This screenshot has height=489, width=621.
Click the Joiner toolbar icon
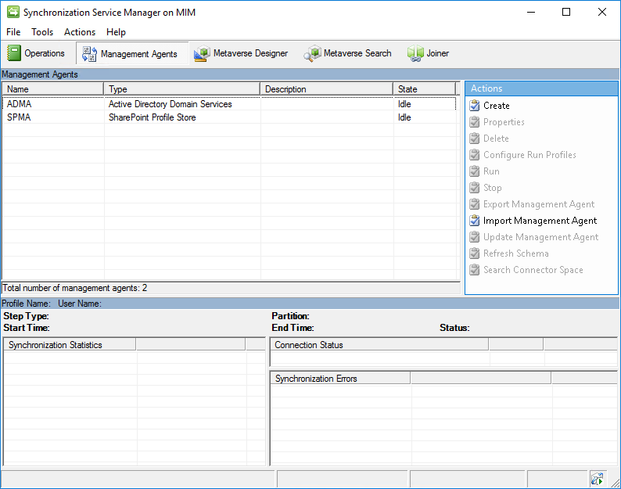pyautogui.click(x=415, y=53)
